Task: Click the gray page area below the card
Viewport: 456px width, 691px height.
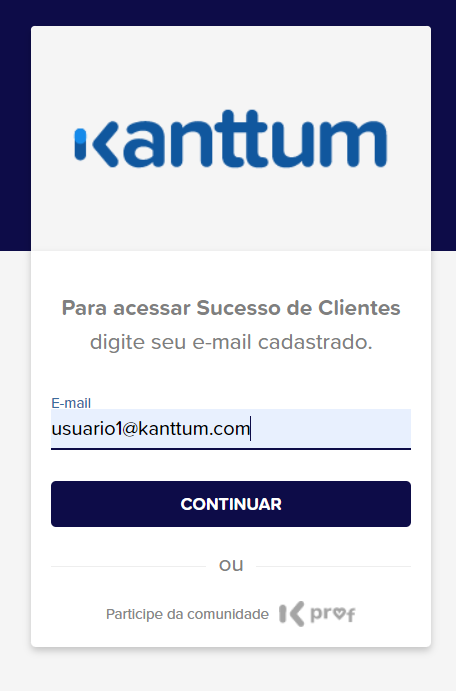Action: pos(228,670)
